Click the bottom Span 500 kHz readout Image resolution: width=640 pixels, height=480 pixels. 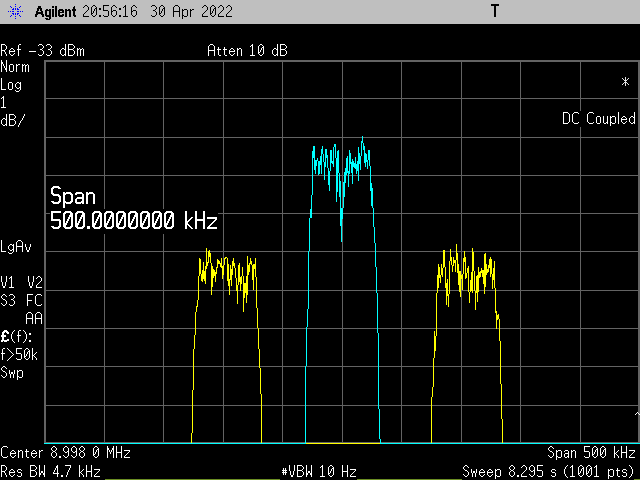pyautogui.click(x=591, y=453)
